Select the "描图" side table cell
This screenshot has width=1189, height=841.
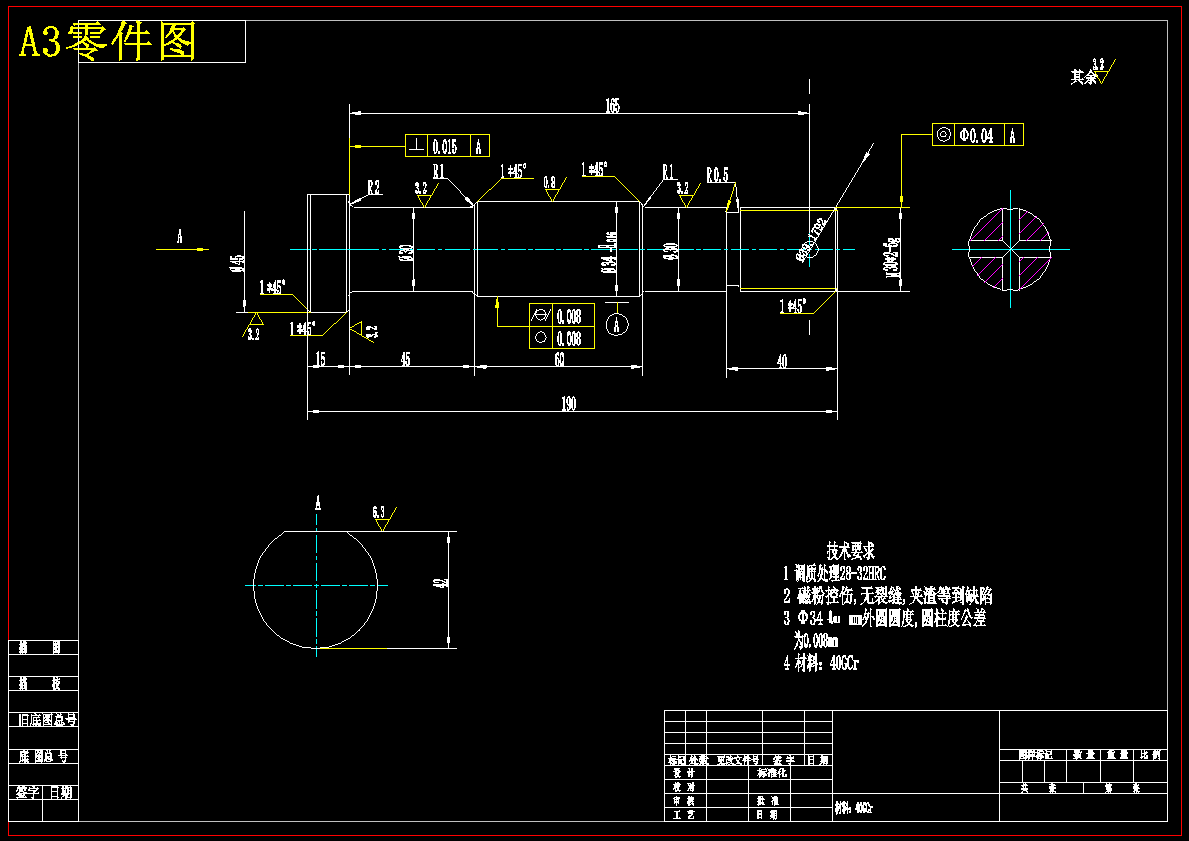(x=39, y=648)
